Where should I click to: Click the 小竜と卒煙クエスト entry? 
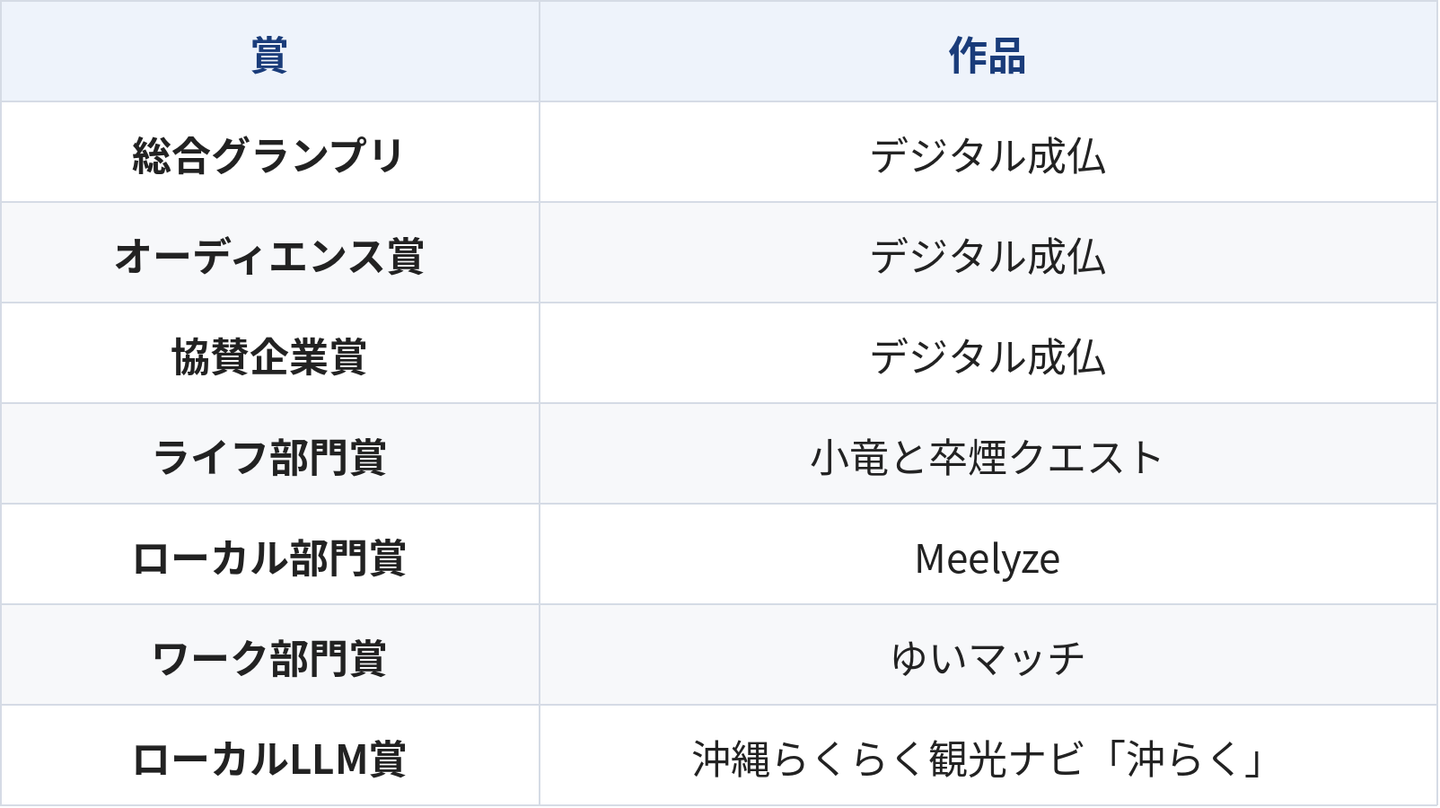point(988,458)
